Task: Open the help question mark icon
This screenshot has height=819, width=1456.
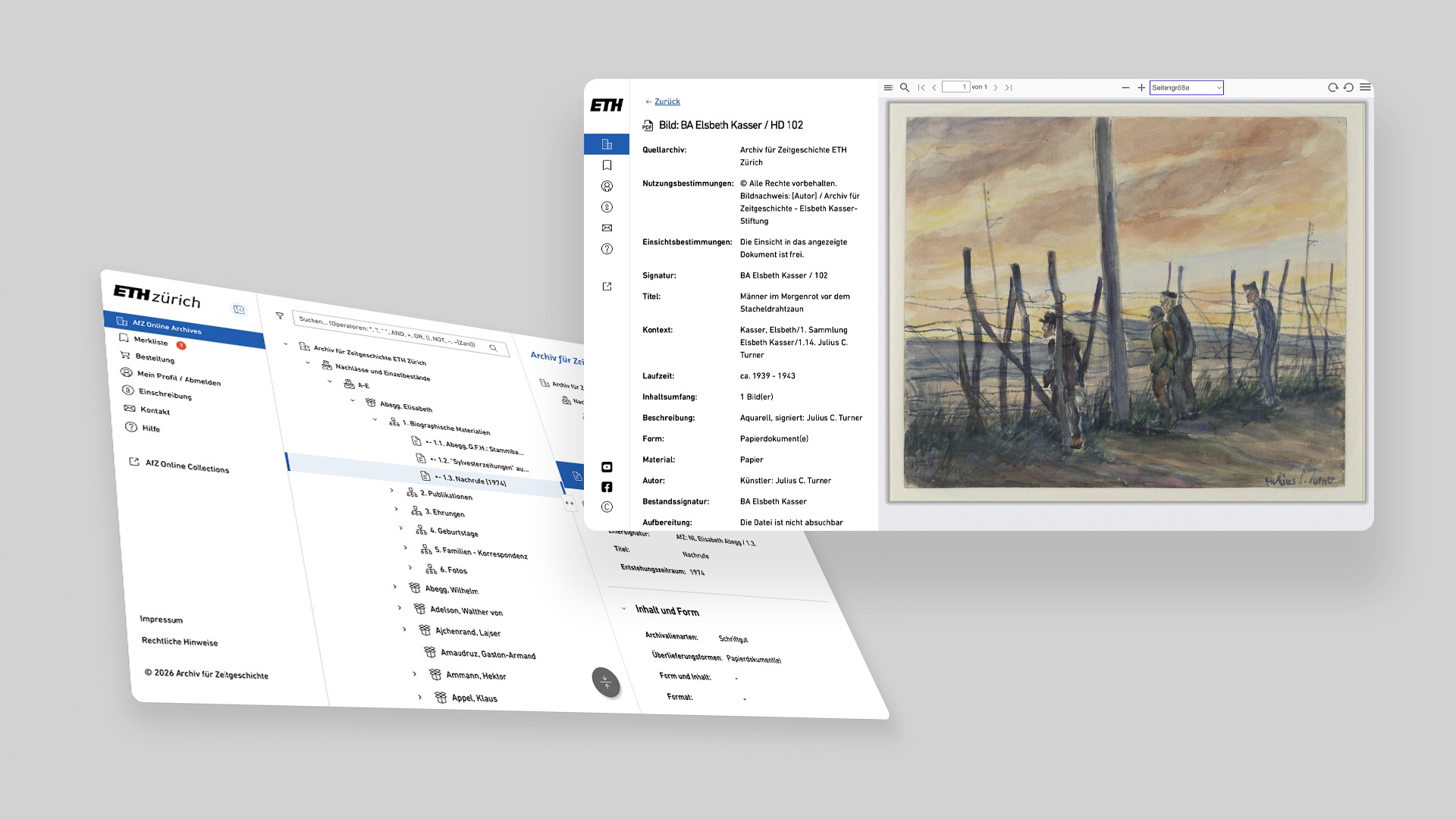Action: (607, 249)
